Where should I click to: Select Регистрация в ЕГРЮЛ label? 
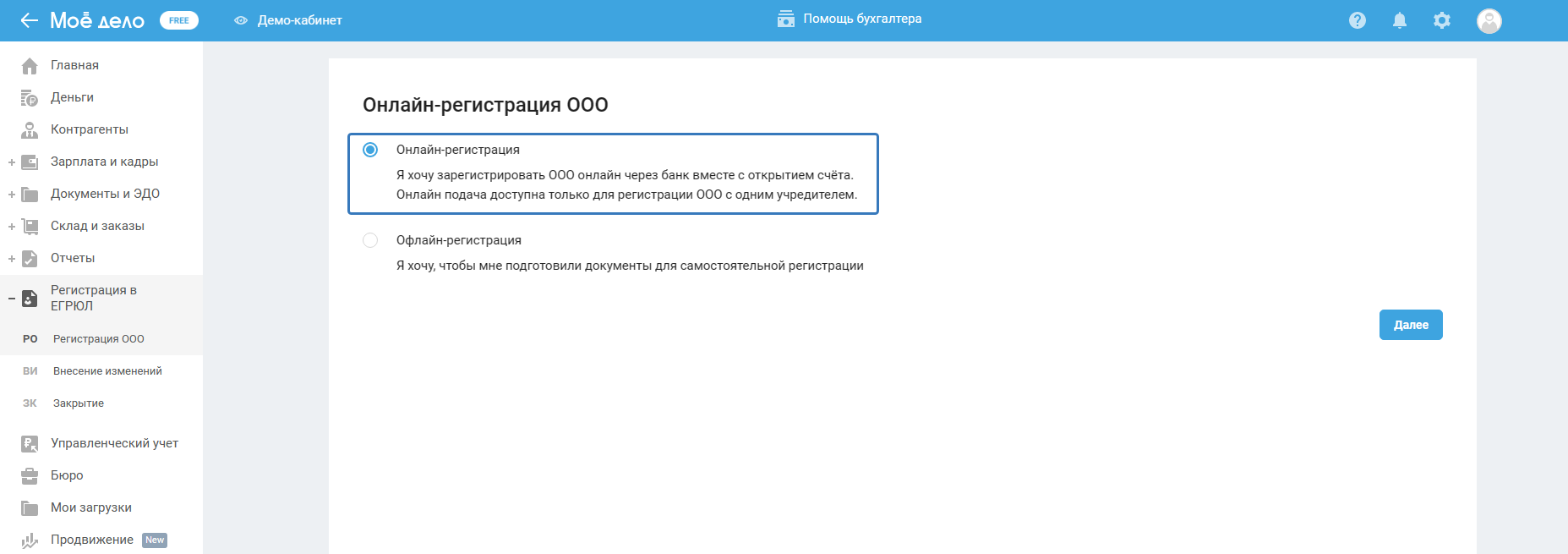(x=93, y=298)
